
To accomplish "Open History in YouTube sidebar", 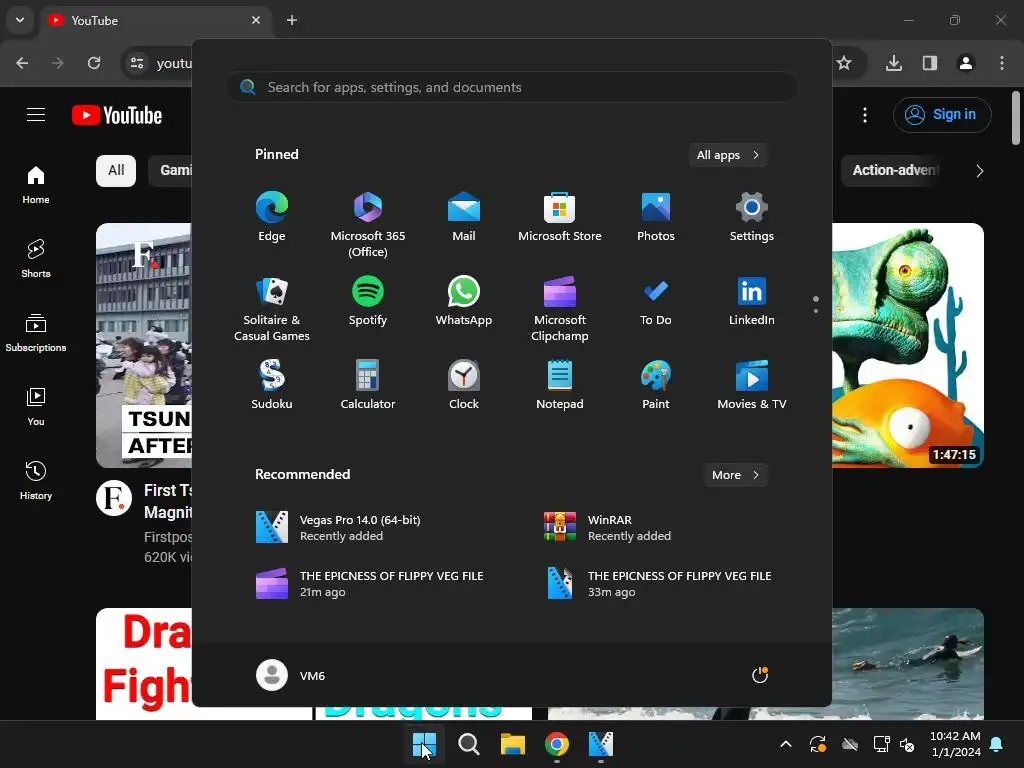I will coord(36,480).
